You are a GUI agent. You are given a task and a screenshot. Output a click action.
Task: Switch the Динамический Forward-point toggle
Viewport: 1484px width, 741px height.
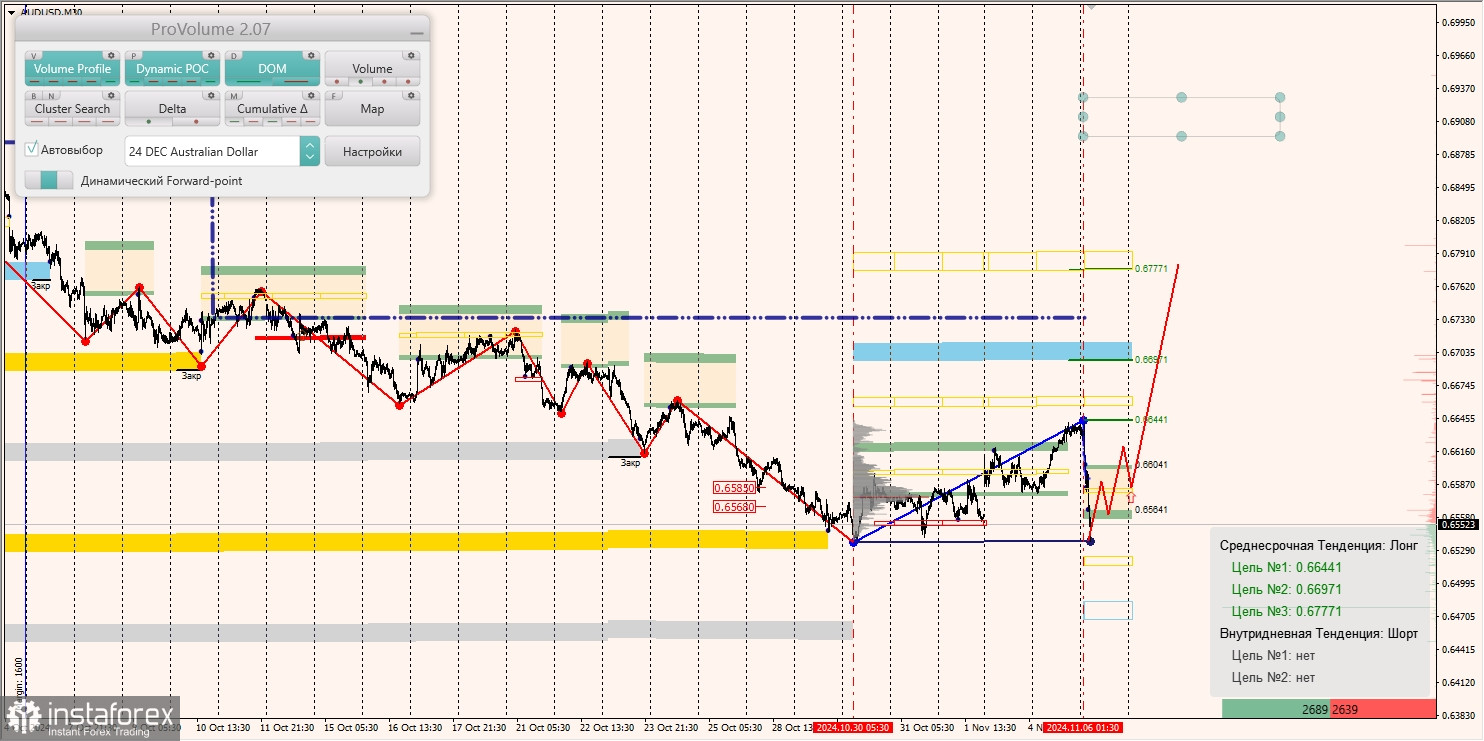(x=49, y=180)
